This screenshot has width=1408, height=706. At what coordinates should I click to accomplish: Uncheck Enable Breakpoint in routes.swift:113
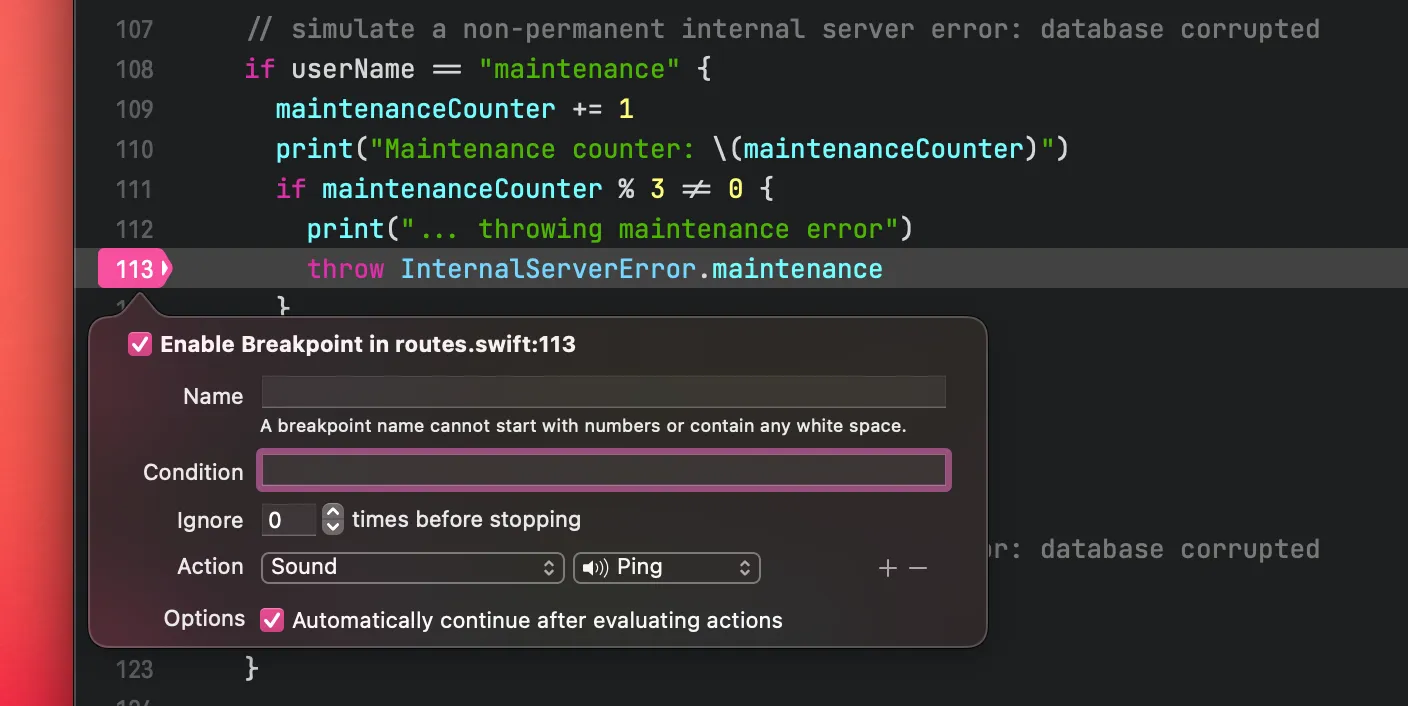pyautogui.click(x=140, y=345)
